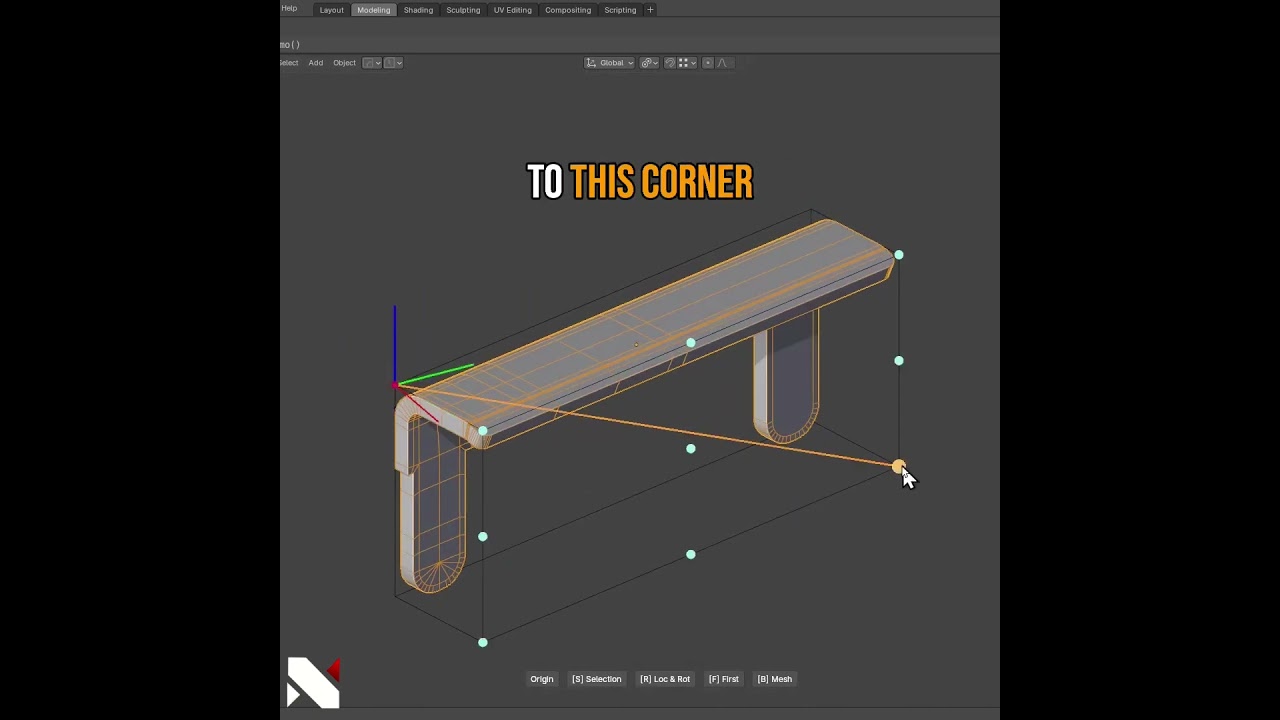Add a new workspace with the plus button
Viewport: 1280px width, 720px height.
[x=650, y=10]
